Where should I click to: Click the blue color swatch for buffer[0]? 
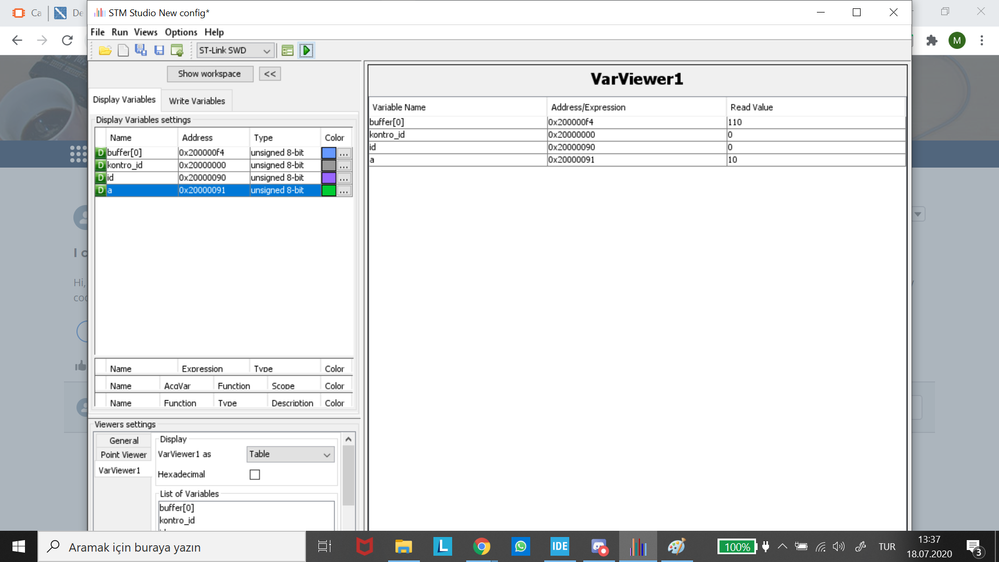click(x=329, y=153)
